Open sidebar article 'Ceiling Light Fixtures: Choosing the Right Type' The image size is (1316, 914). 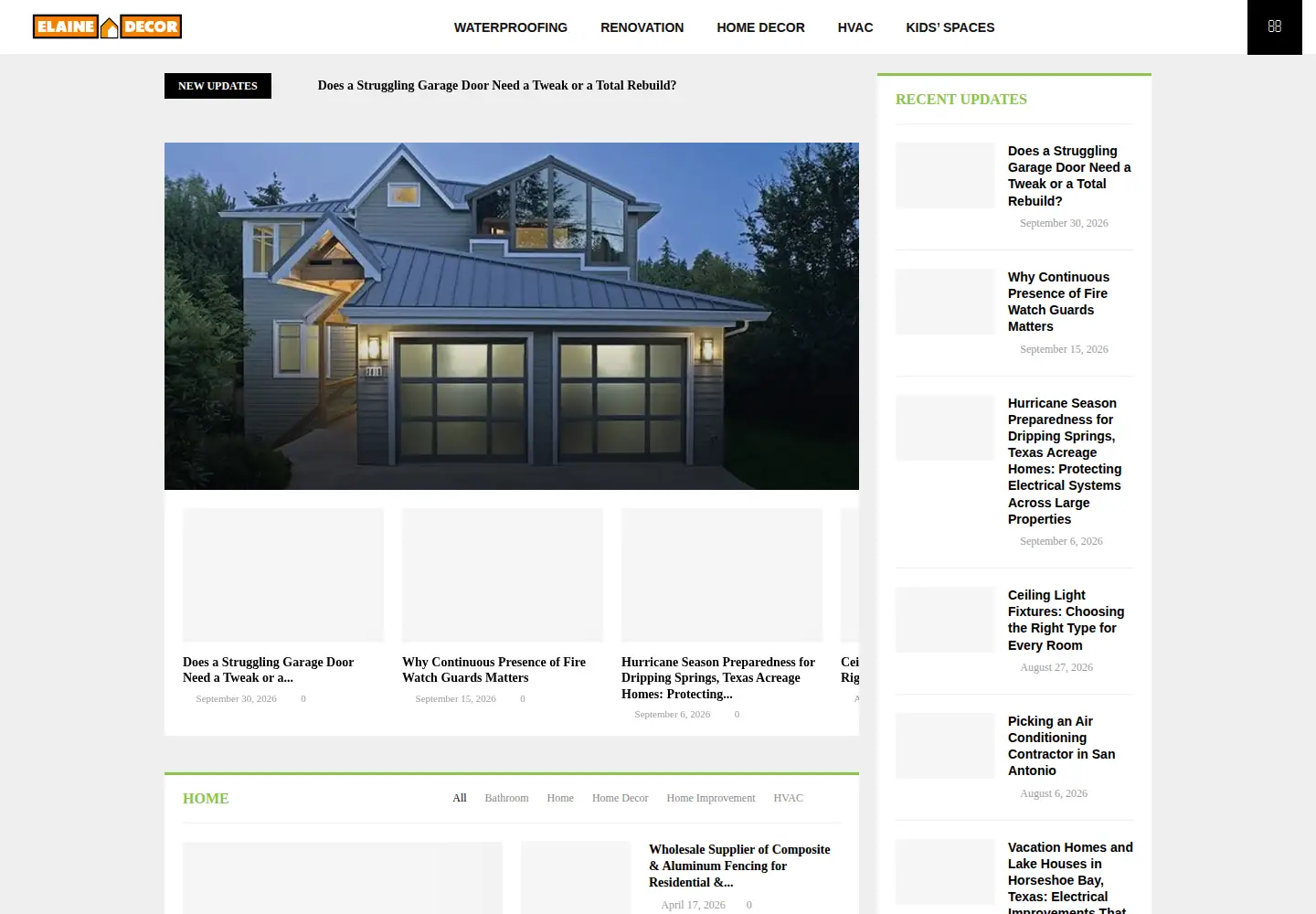pos(1066,620)
